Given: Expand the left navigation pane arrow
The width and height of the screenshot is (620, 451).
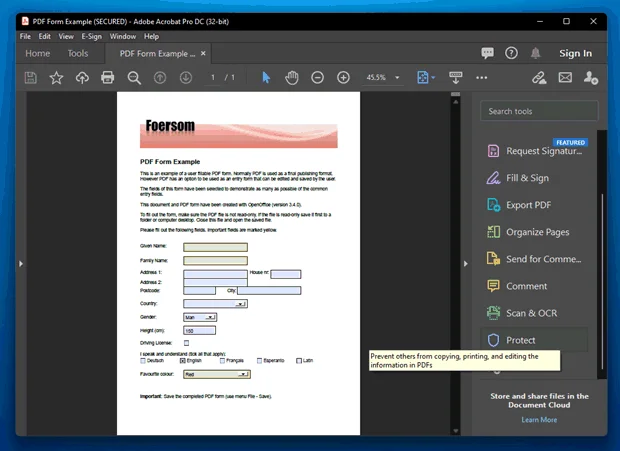Looking at the screenshot, I should coord(21,264).
